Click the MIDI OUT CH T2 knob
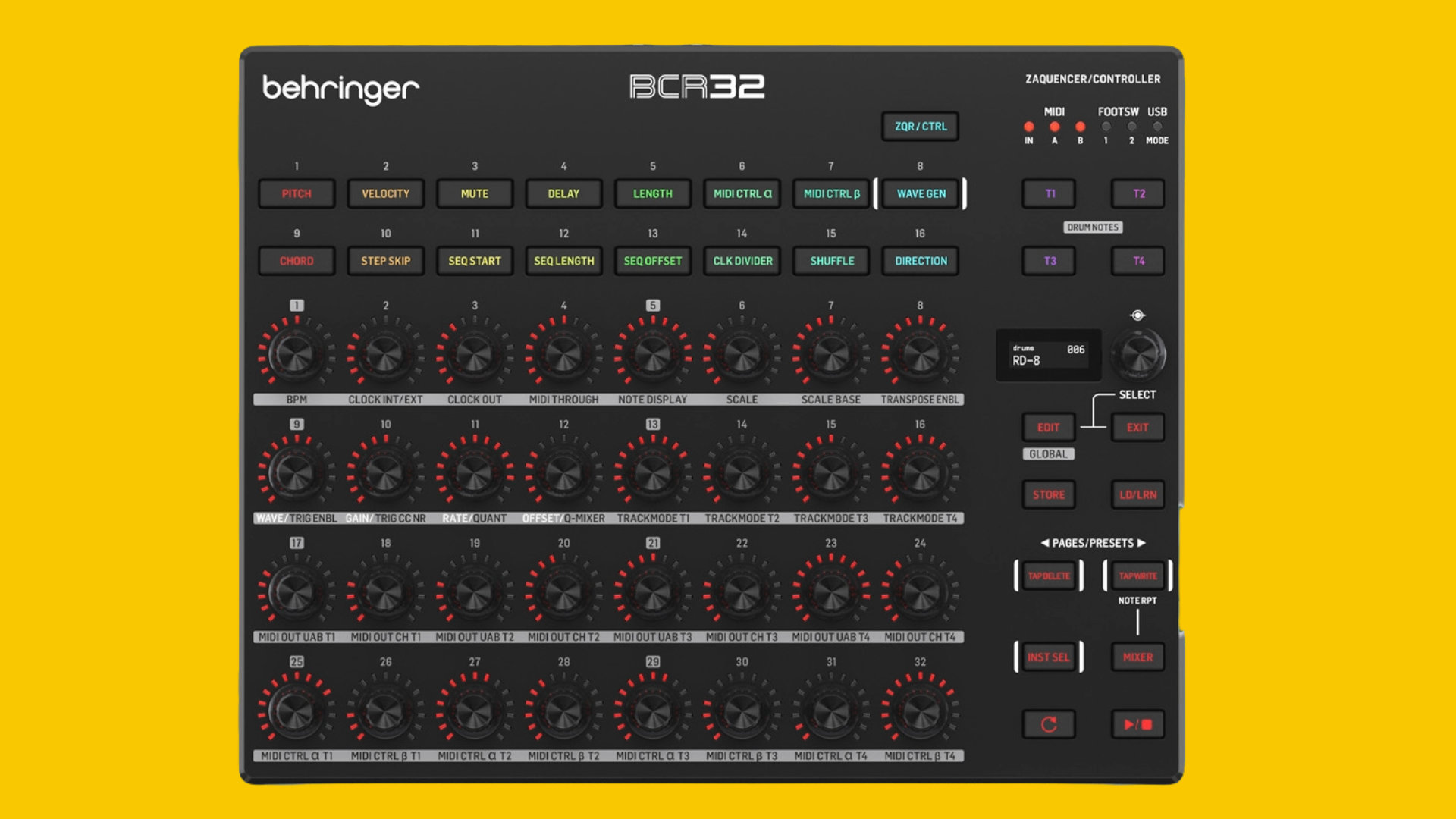Screen dimensions: 1456x819 563,592
